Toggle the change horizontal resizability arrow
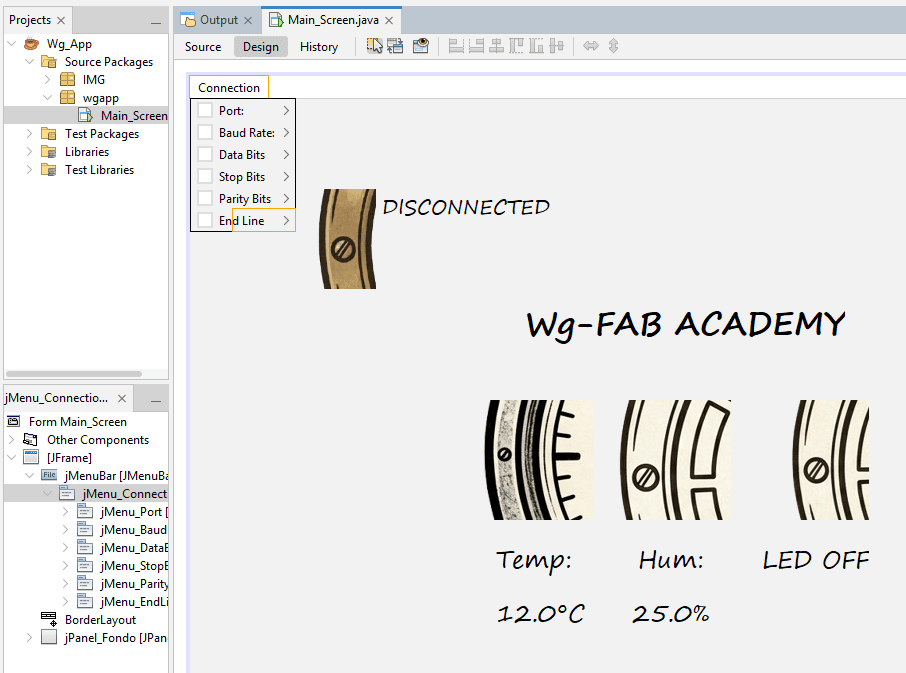Viewport: 906px width, 673px height. [x=591, y=46]
